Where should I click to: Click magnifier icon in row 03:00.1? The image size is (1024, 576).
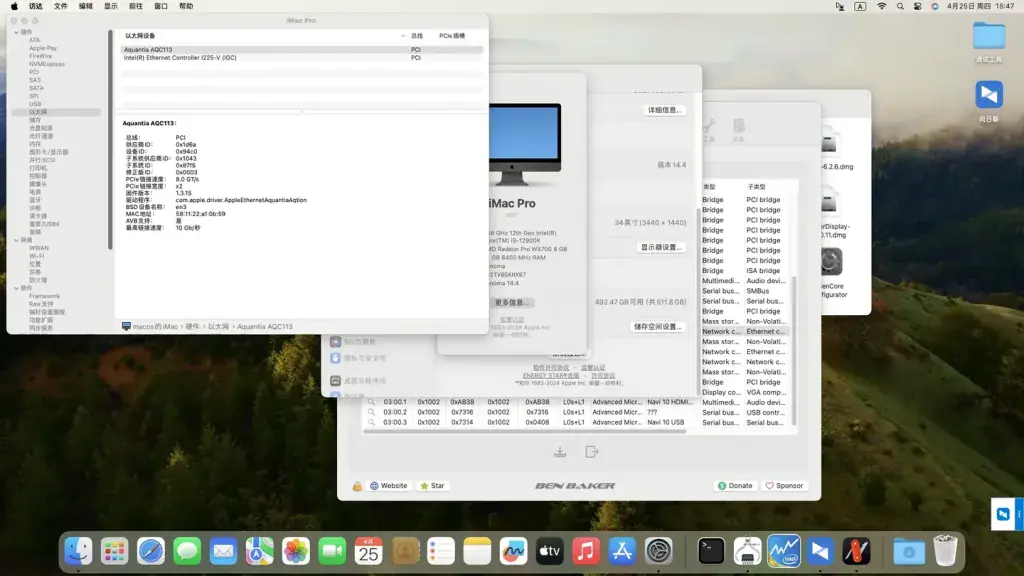point(371,402)
